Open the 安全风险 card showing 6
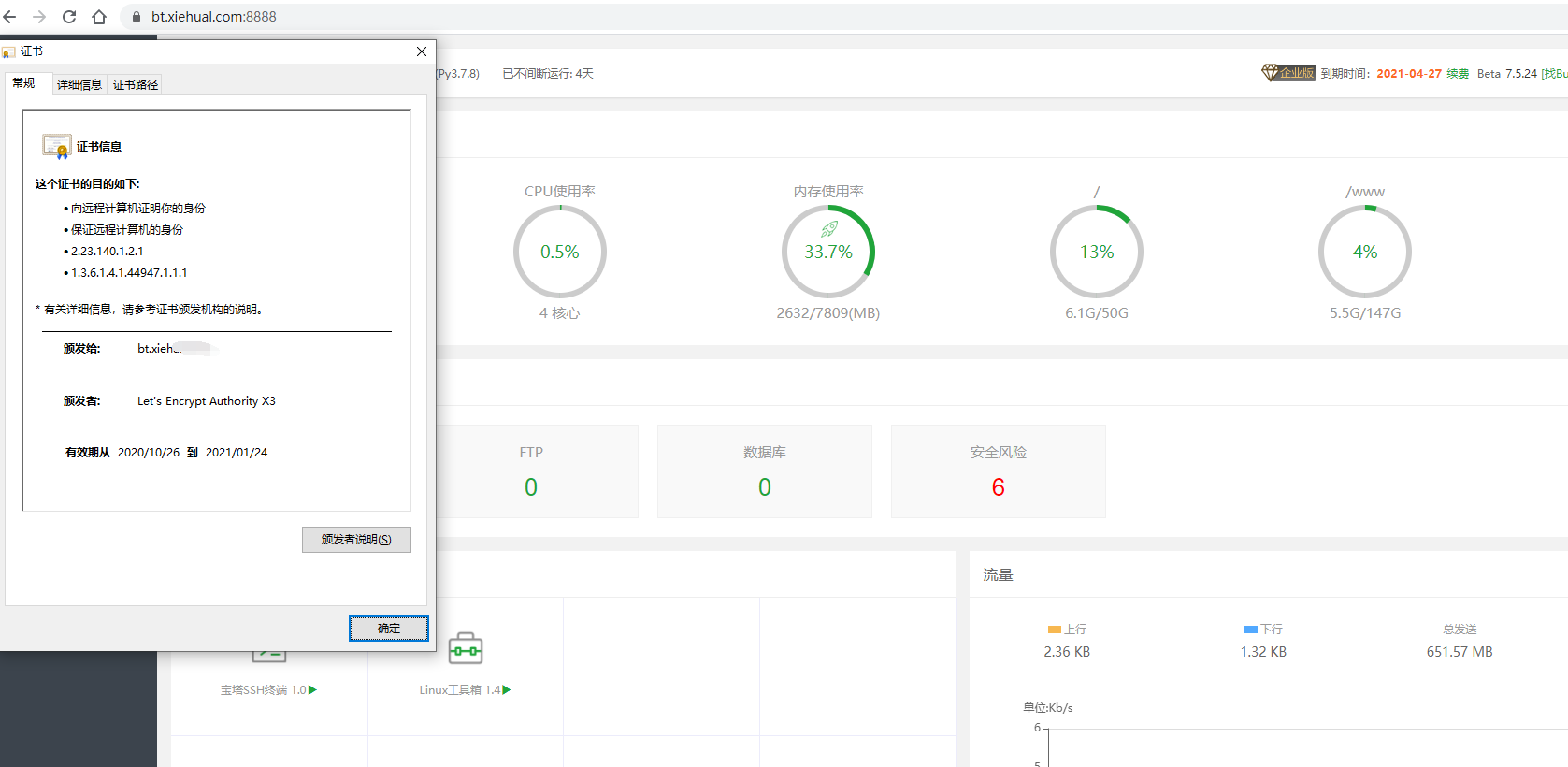The width and height of the screenshot is (1568, 767). point(998,471)
